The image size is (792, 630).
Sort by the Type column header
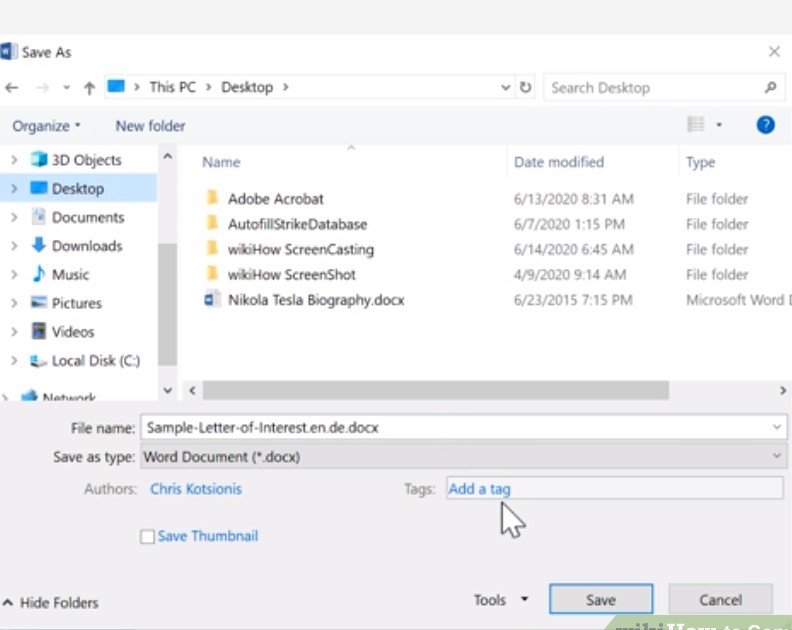pos(701,162)
